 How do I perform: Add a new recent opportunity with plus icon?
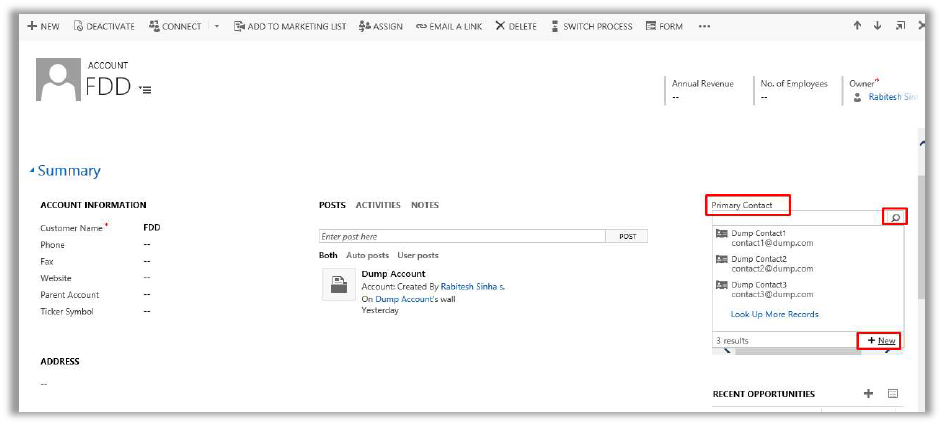point(868,394)
